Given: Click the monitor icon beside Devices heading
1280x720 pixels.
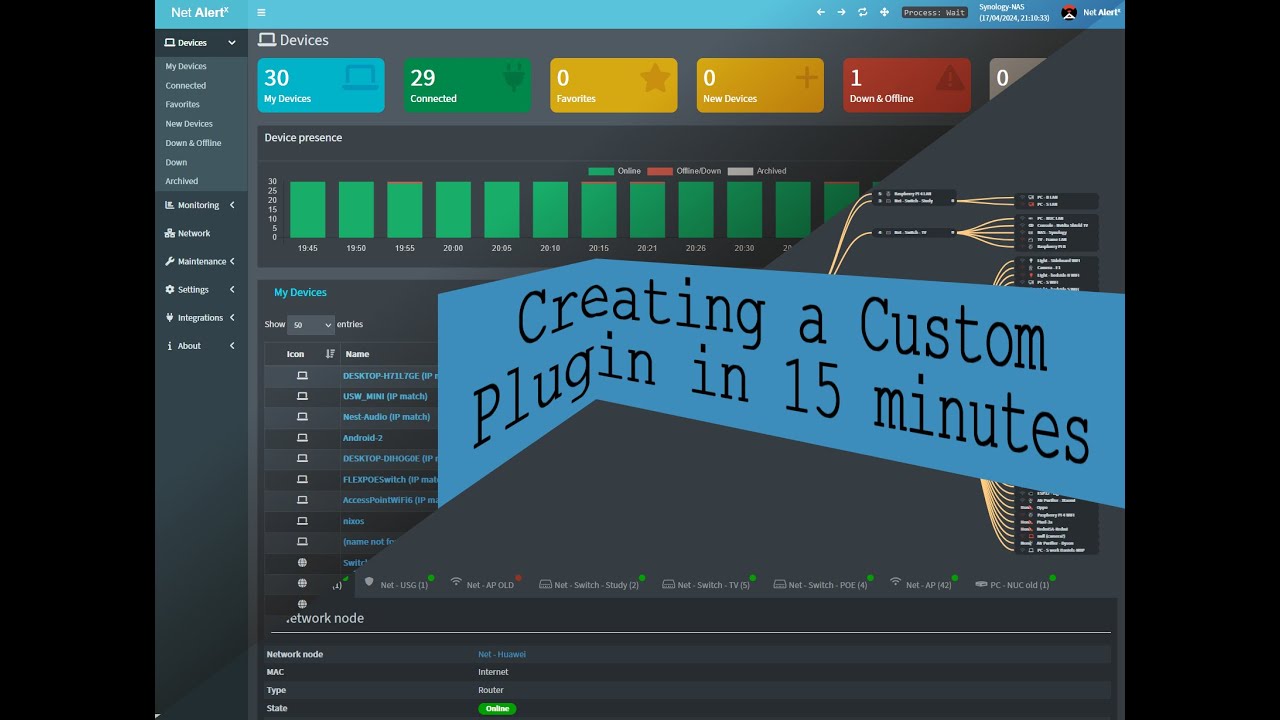Looking at the screenshot, I should 267,40.
